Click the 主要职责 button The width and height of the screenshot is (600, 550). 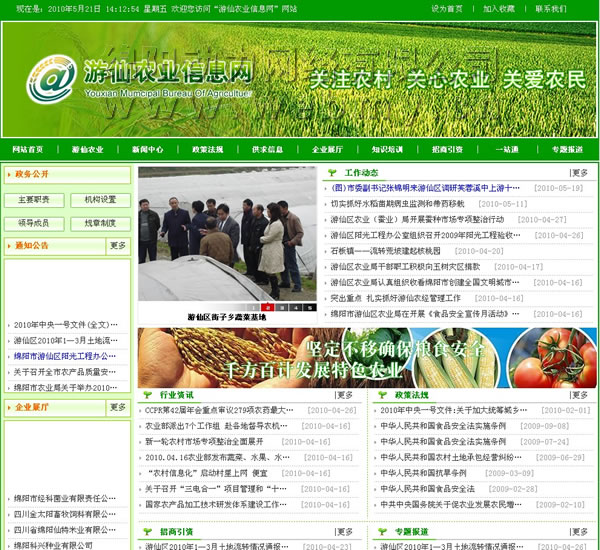[34, 200]
